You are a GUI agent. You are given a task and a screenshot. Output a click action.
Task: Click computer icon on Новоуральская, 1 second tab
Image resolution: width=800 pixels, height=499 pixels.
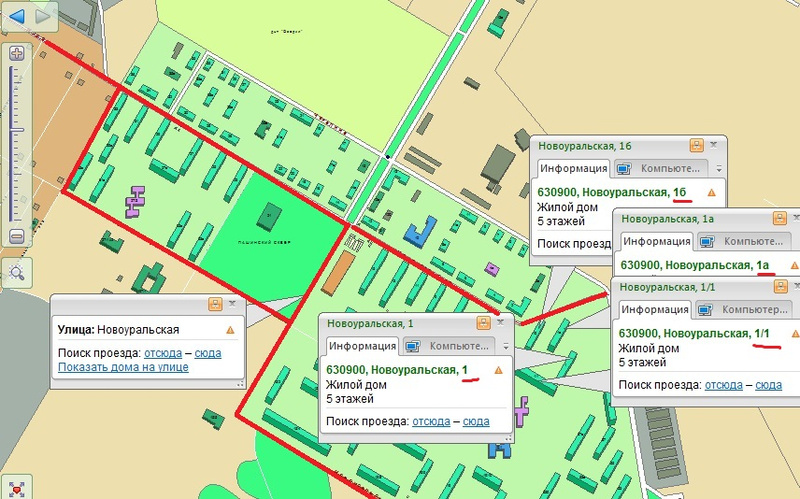tap(413, 346)
